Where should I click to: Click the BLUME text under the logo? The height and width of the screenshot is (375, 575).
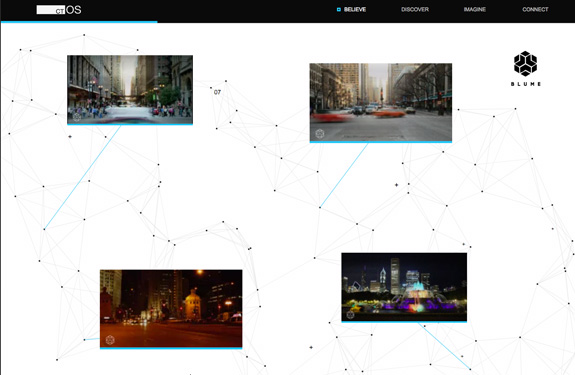point(526,84)
